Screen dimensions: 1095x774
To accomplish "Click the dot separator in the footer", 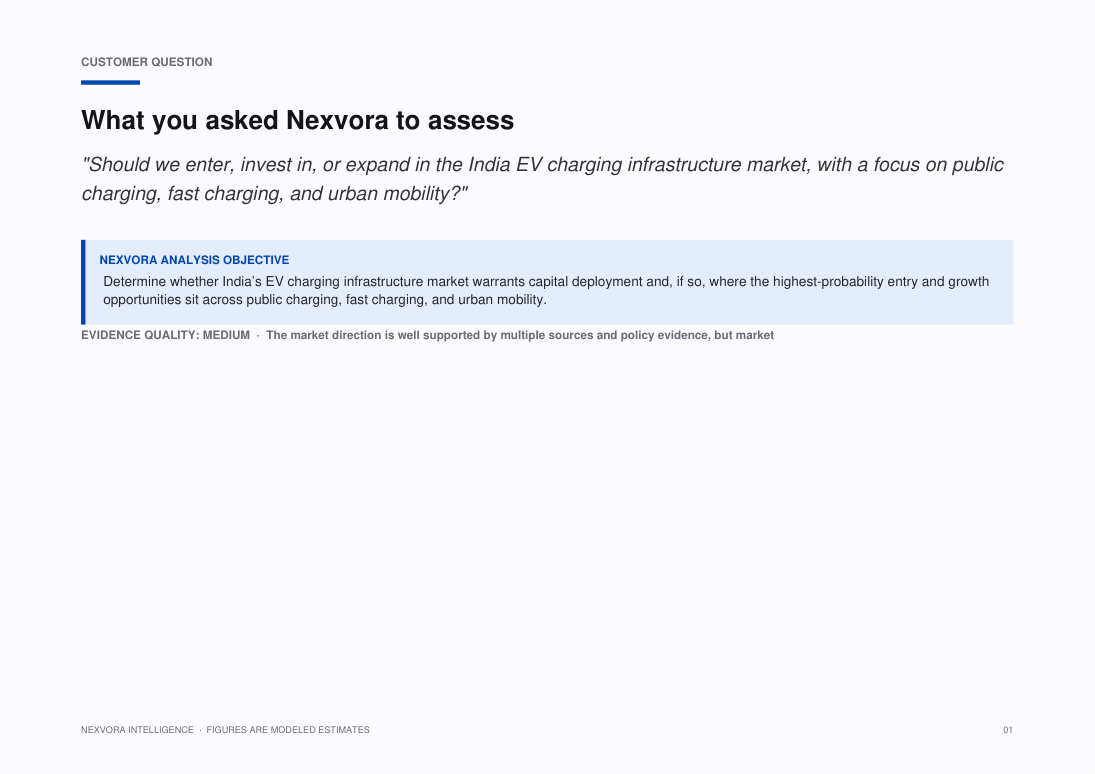I will pyautogui.click(x=200, y=730).
